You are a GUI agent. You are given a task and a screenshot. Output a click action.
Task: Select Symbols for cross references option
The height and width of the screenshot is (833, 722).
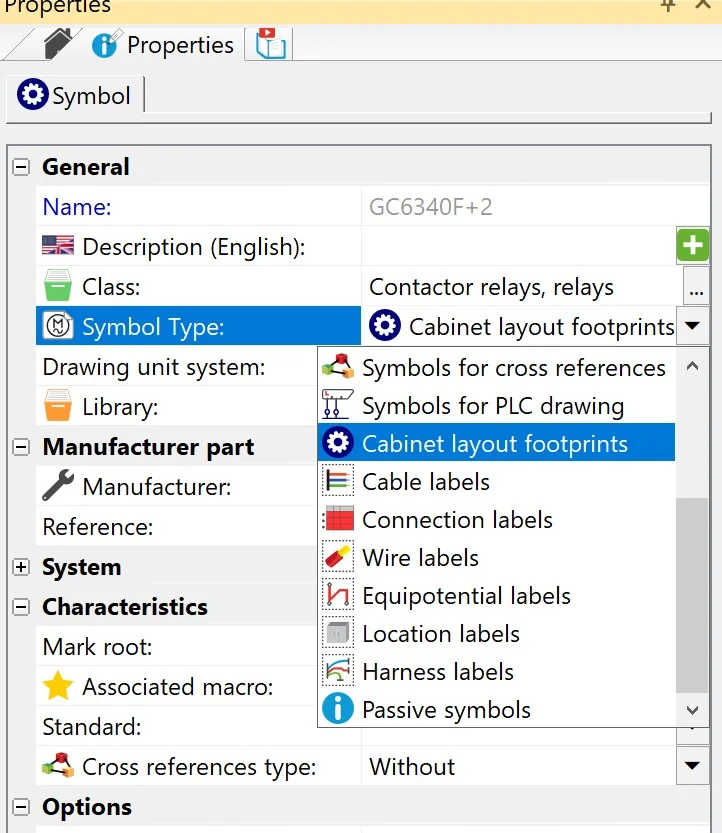(x=513, y=368)
